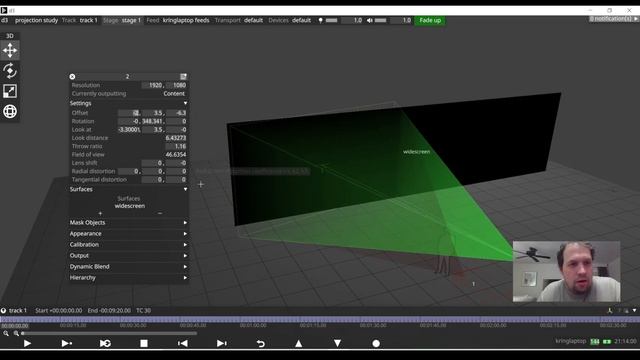
Task: Open the projection study project menu
Action: point(36,20)
